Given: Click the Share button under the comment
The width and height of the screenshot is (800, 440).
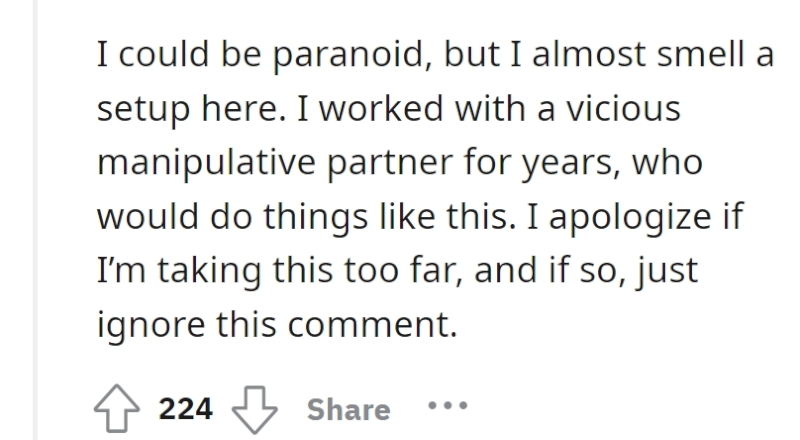Looking at the screenshot, I should pyautogui.click(x=348, y=409).
